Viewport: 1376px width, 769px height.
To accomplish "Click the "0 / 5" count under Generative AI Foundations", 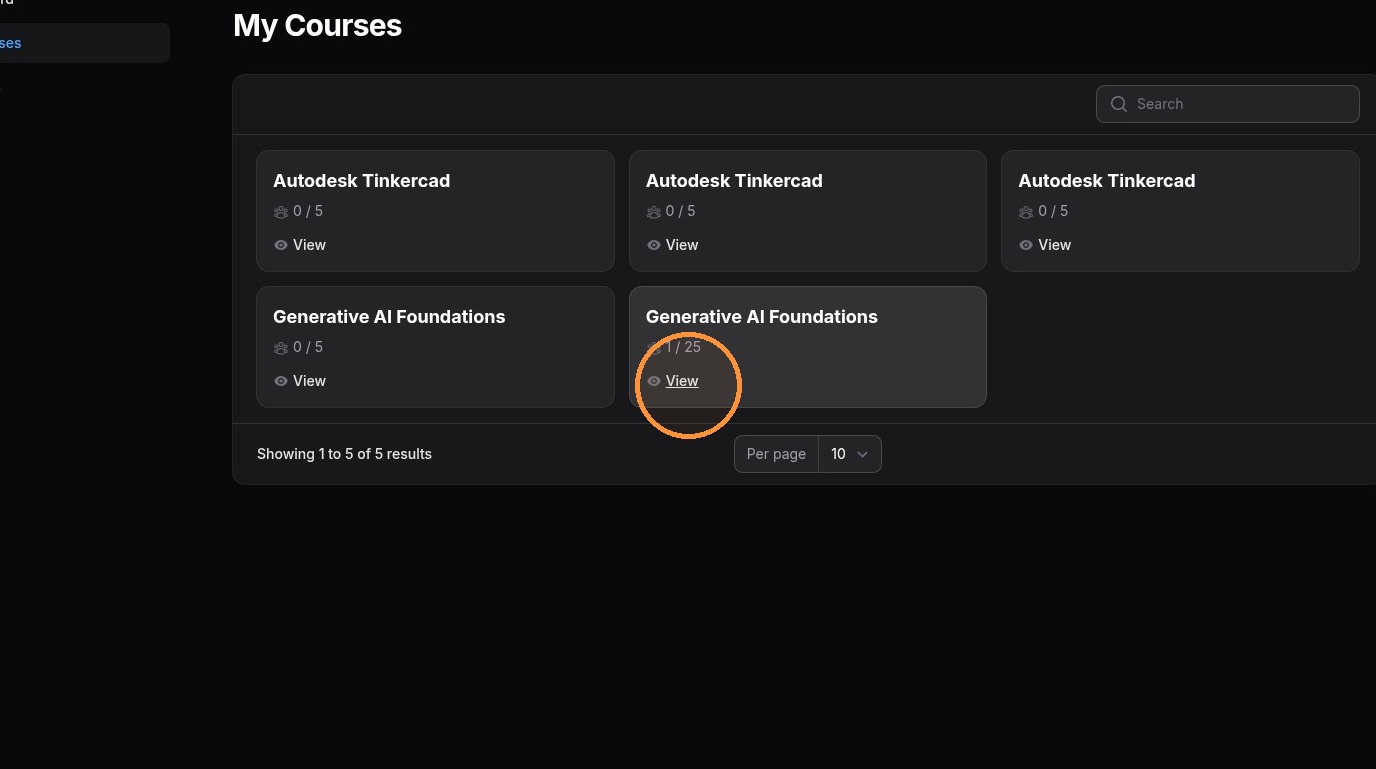I will pos(308,347).
